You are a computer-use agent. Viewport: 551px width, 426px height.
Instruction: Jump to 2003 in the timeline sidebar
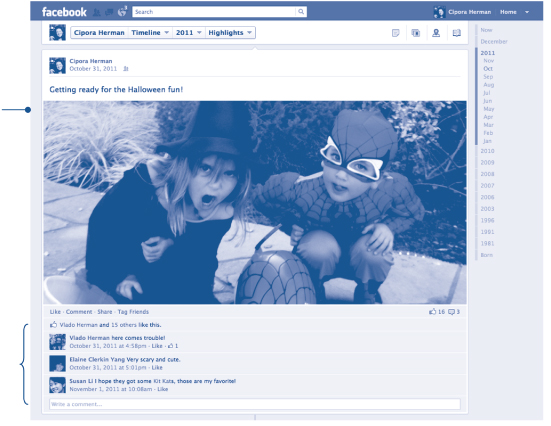tap(487, 209)
